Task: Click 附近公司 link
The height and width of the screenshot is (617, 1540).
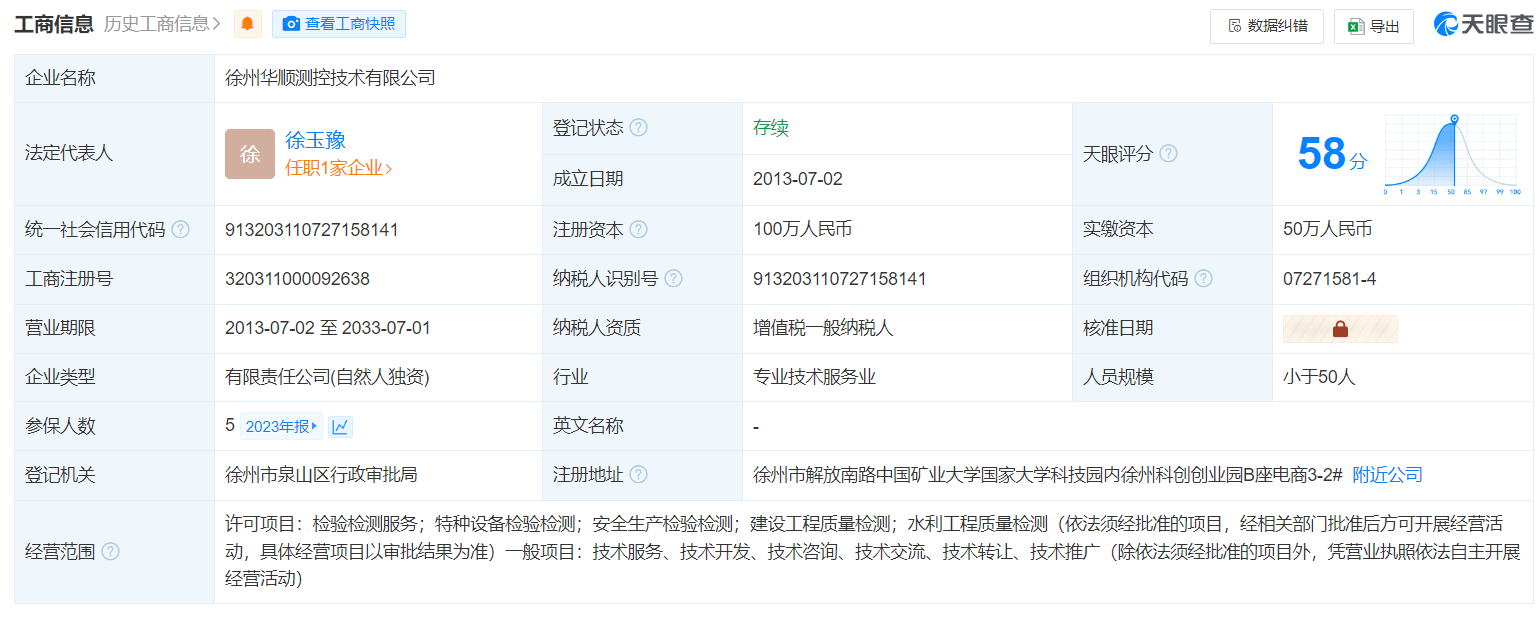Action: pyautogui.click(x=1387, y=475)
